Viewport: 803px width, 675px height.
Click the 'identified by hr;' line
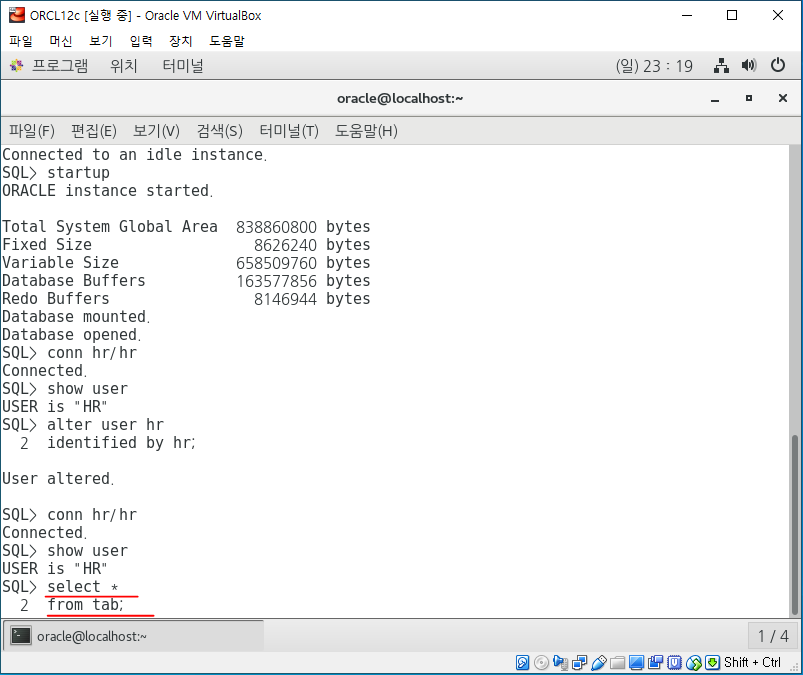(121, 442)
